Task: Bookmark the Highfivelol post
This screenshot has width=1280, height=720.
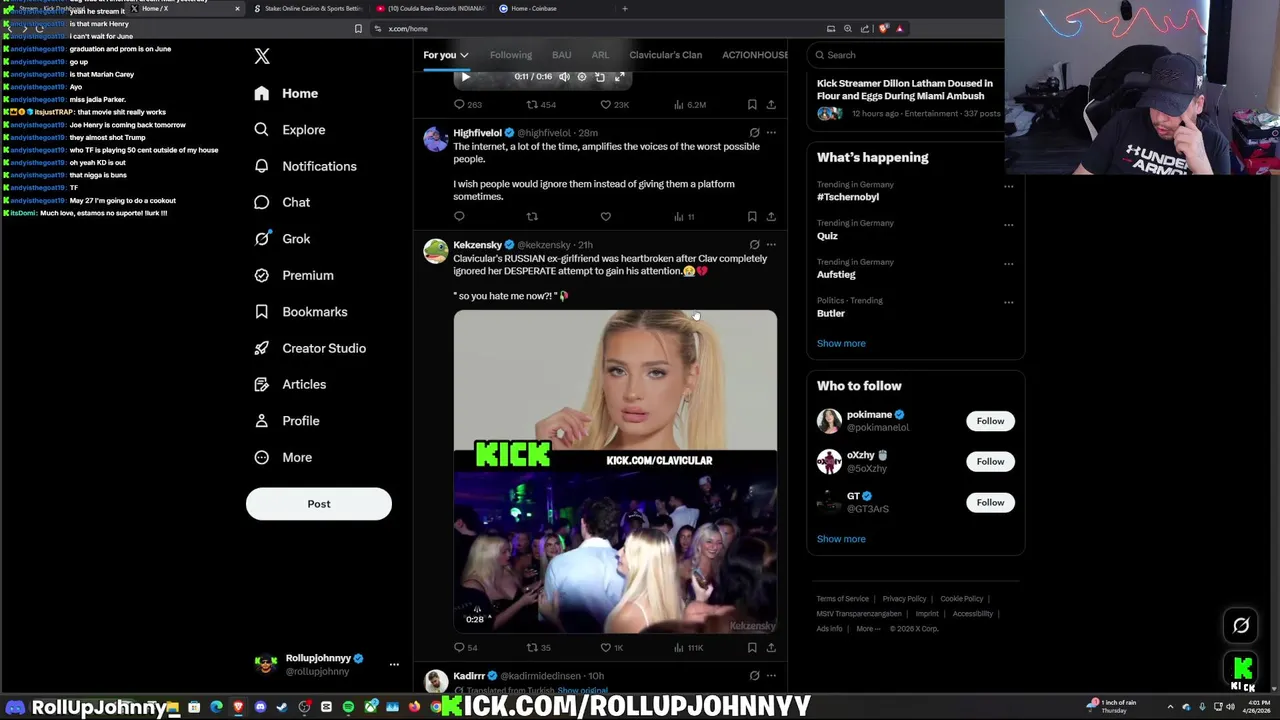Action: pyautogui.click(x=752, y=216)
